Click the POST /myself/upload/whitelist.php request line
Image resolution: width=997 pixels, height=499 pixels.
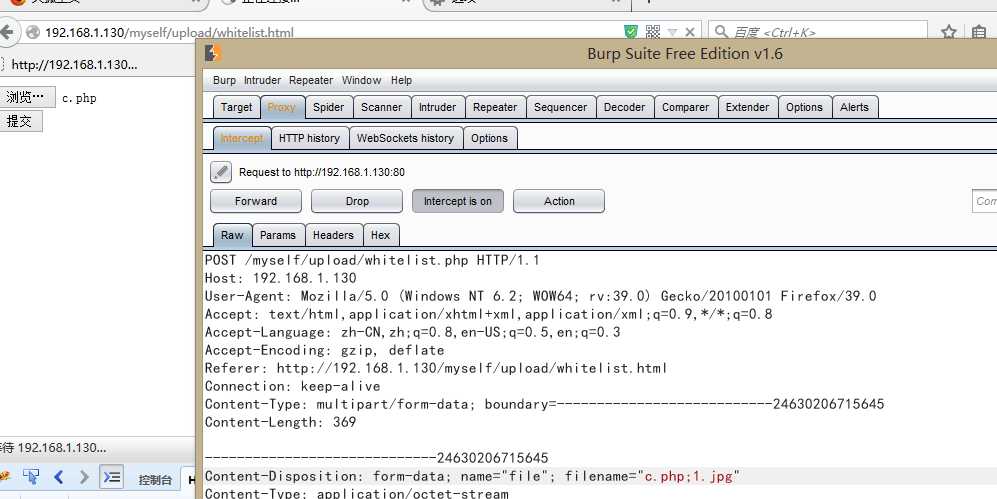click(372, 260)
